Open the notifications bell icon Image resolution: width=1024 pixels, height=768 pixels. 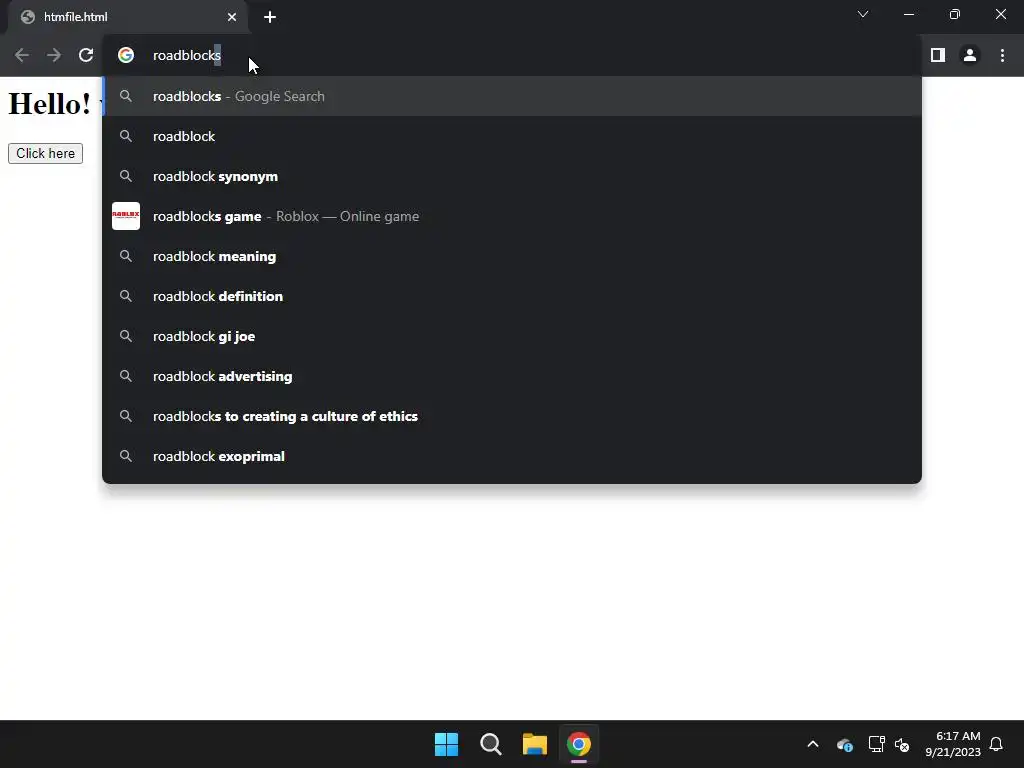(x=997, y=744)
